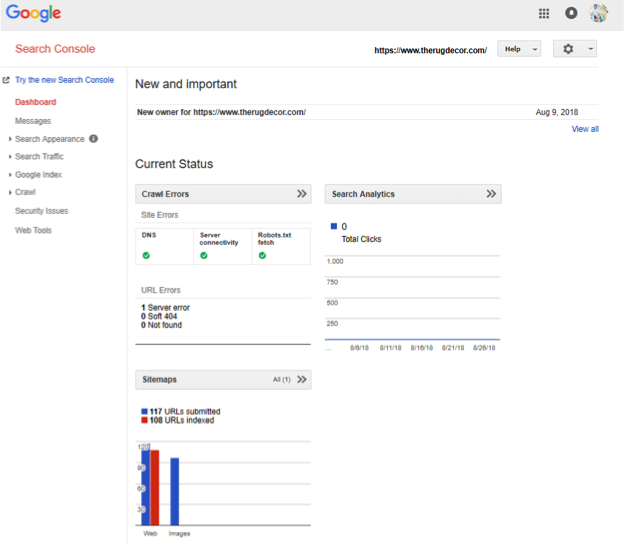
Task: Open Crawl Errors double-arrow icon
Action: (302, 194)
